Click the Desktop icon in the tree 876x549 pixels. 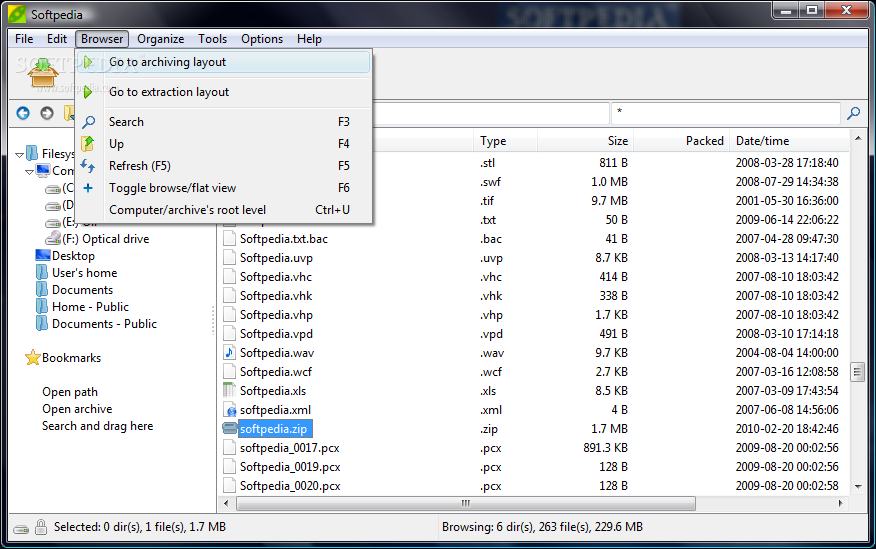pyautogui.click(x=43, y=255)
